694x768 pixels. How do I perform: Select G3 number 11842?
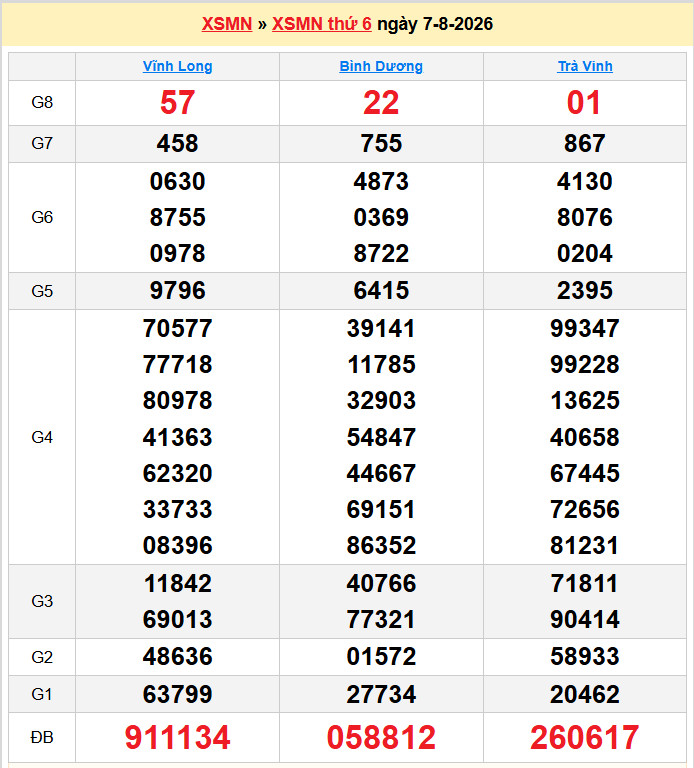click(177, 584)
